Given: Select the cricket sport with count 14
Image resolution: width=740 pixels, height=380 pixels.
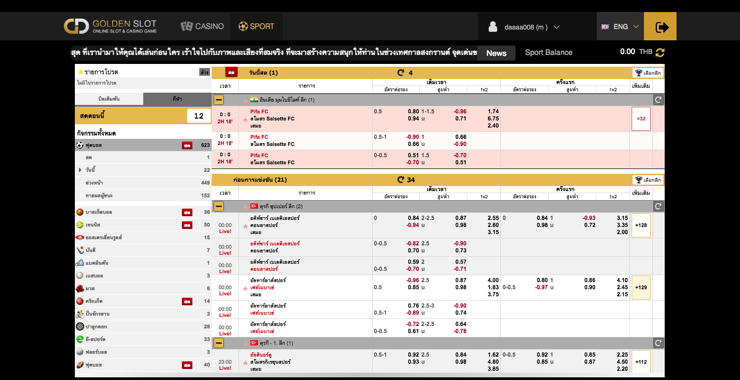Looking at the screenshot, I should [143, 301].
